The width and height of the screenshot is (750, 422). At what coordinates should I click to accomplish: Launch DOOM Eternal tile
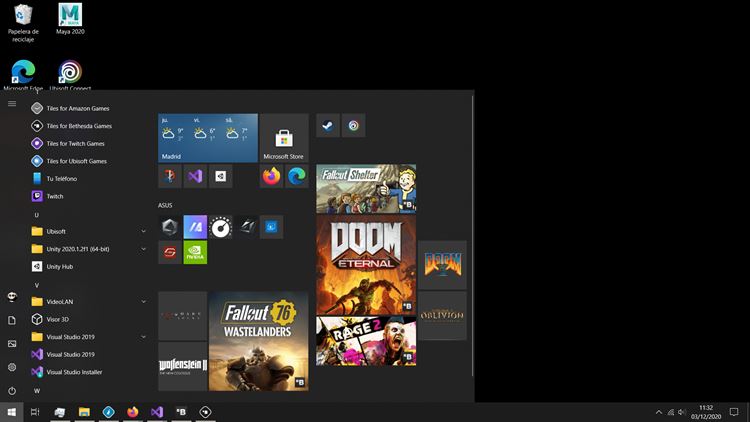pyautogui.click(x=366, y=265)
